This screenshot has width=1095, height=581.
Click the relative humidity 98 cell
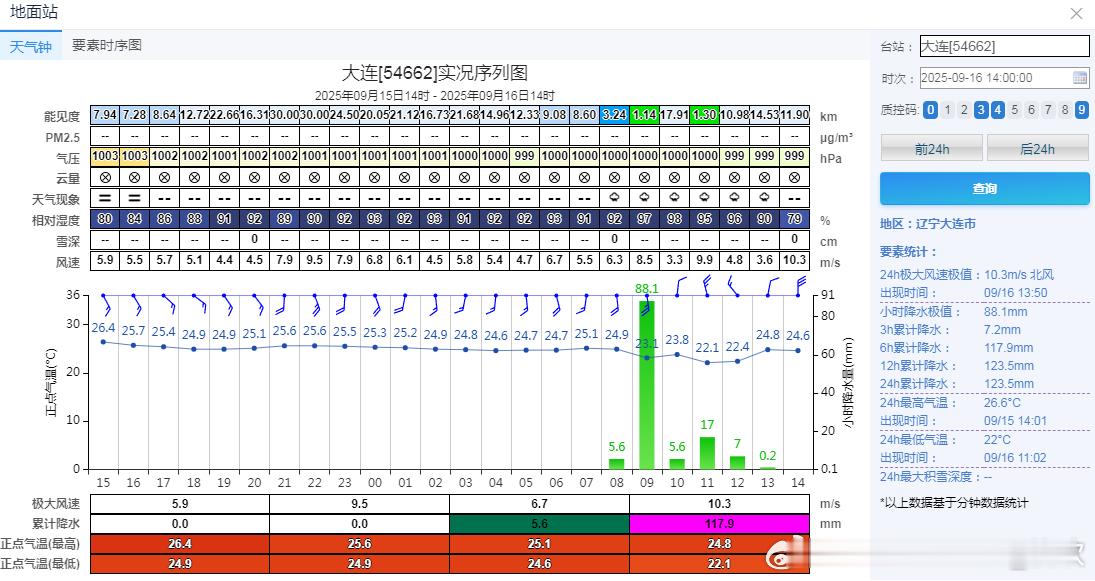tap(675, 219)
